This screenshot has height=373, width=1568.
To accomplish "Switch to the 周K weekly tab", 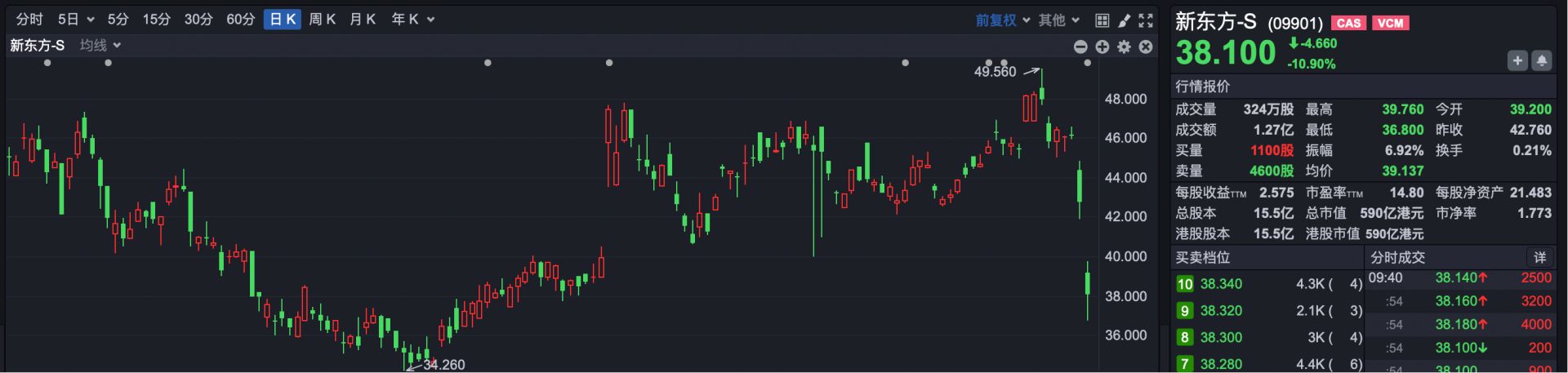I will pyautogui.click(x=323, y=20).
